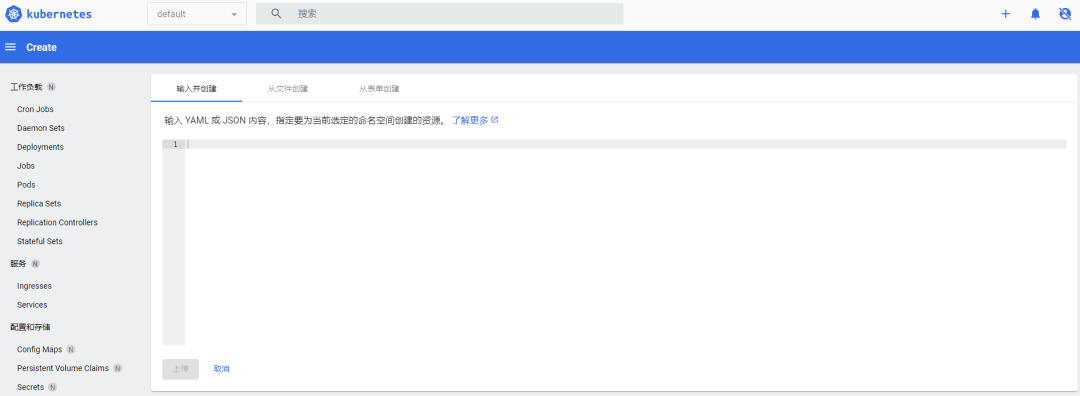Open the hamburger navigation menu
Viewport: 1080px width, 396px height.
(x=10, y=48)
